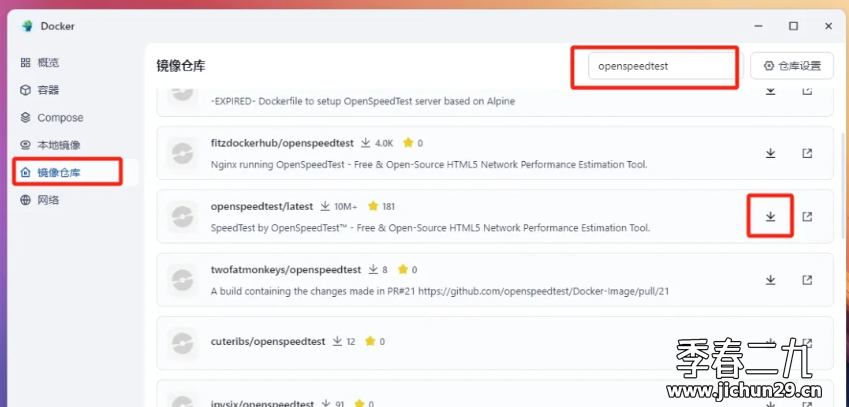This screenshot has height=407, width=849.
Task: Click the fitzdockerhub/openspeedtest image avatar
Action: (181, 153)
